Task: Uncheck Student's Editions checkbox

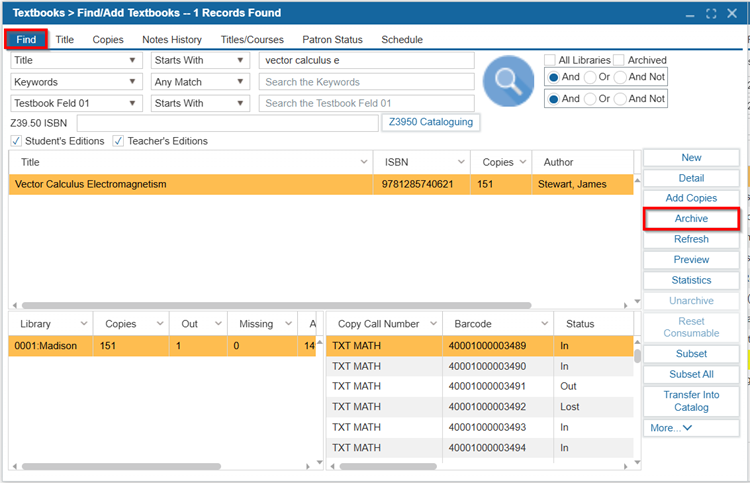Action: point(16,141)
